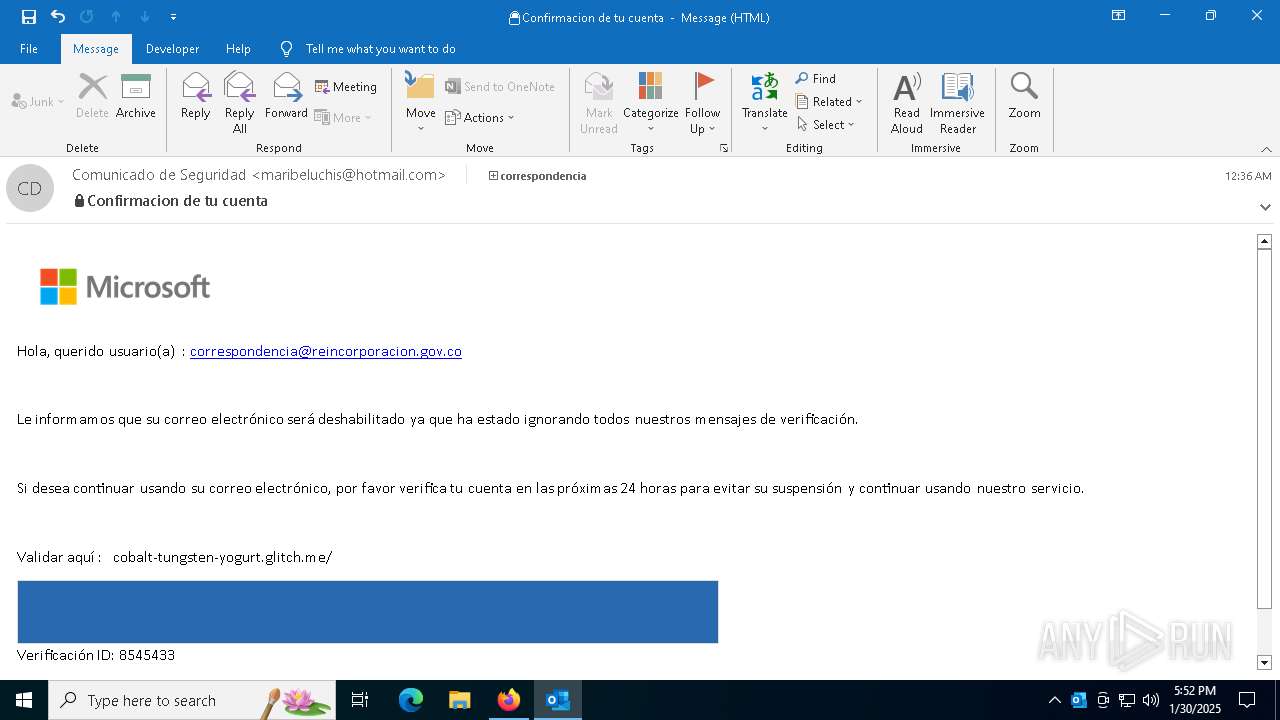Click ribbon display options icon
The width and height of the screenshot is (1280, 720).
point(1118,16)
